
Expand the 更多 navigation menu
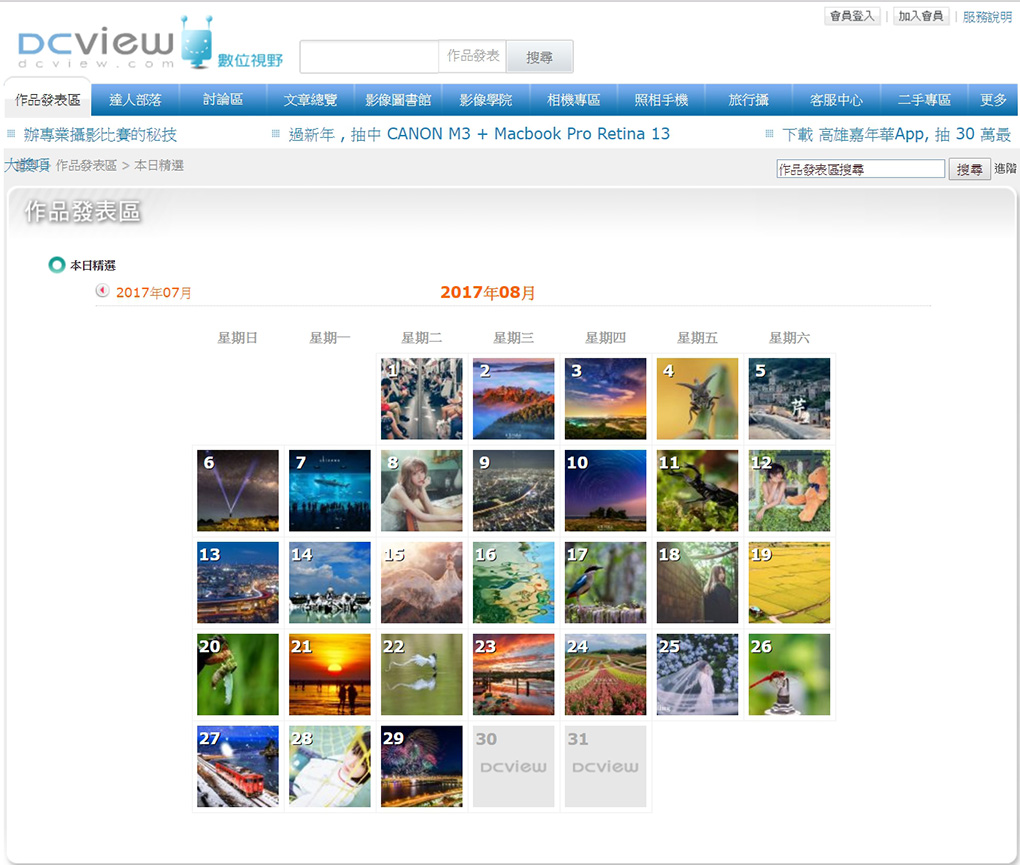point(993,100)
